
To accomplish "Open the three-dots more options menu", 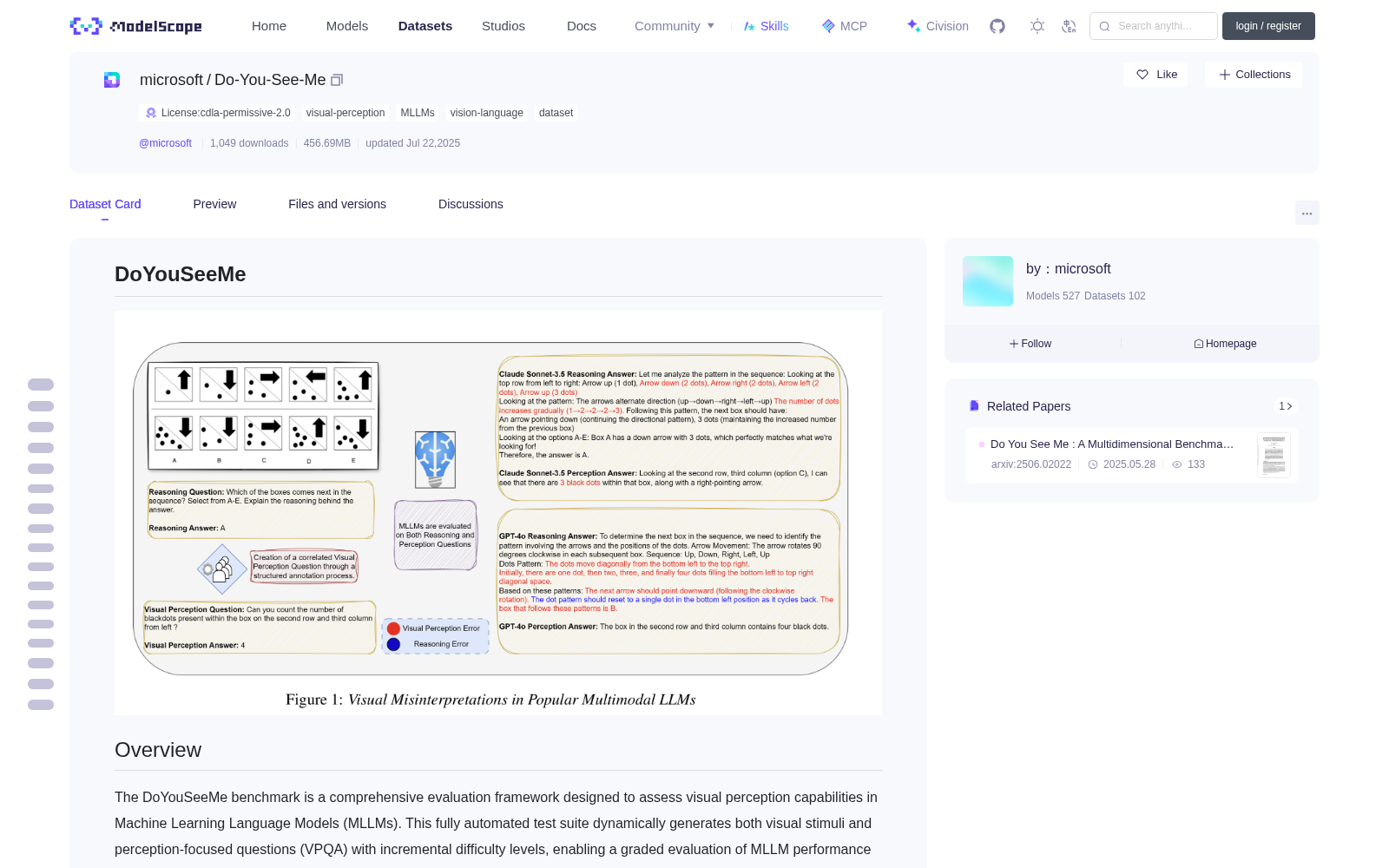I will point(1307,213).
